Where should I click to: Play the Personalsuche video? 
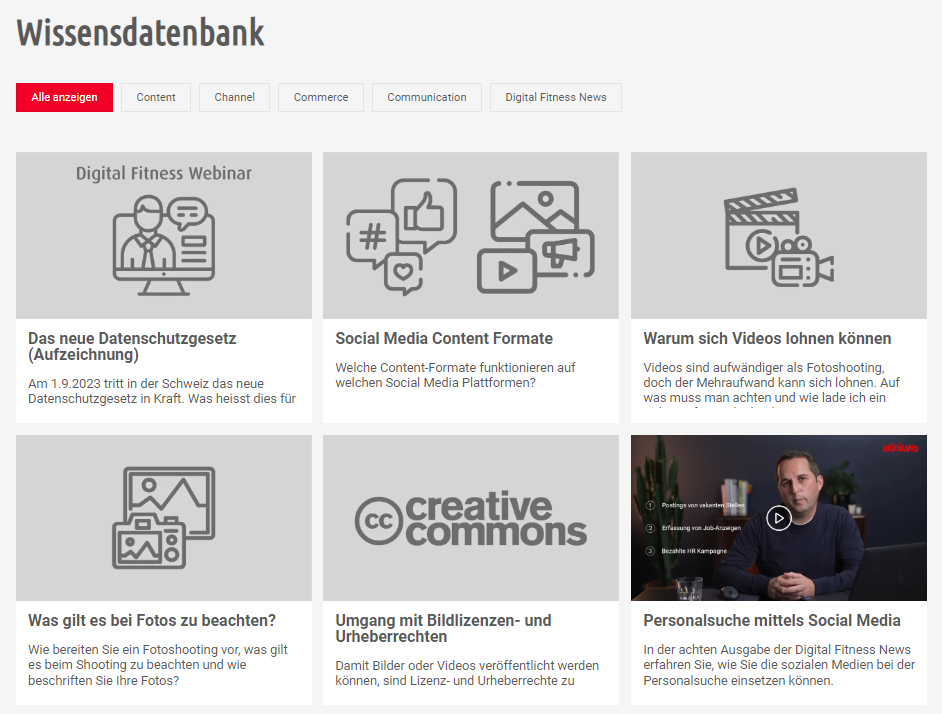click(779, 518)
